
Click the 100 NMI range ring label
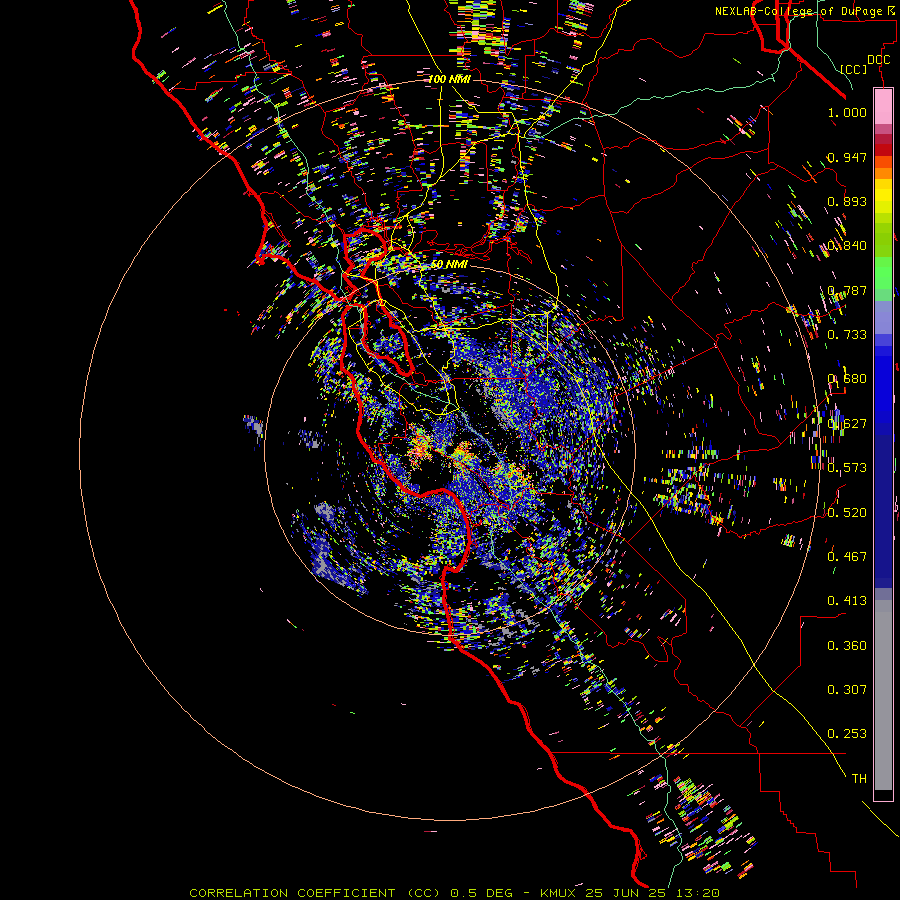click(x=449, y=79)
